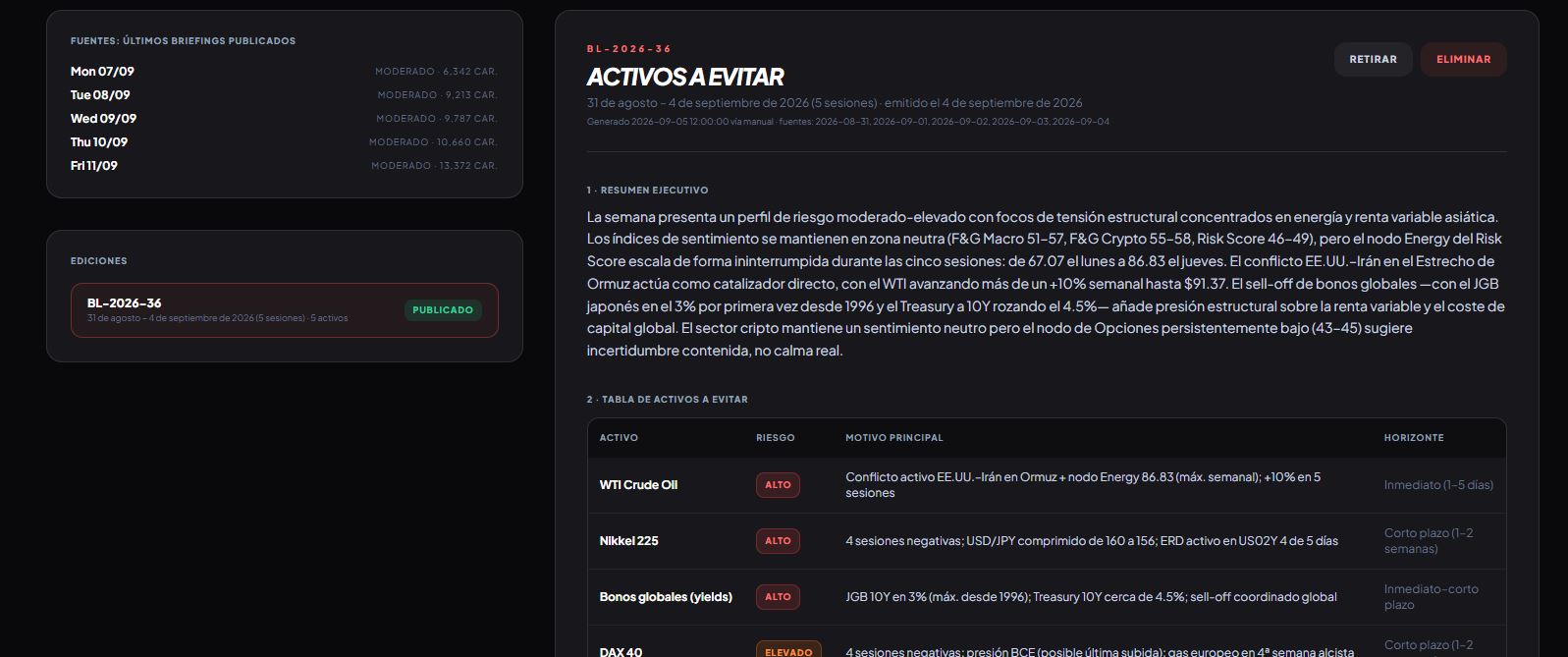The image size is (1568, 657).
Task: Click the ELIMINAR button
Action: pyautogui.click(x=1463, y=59)
